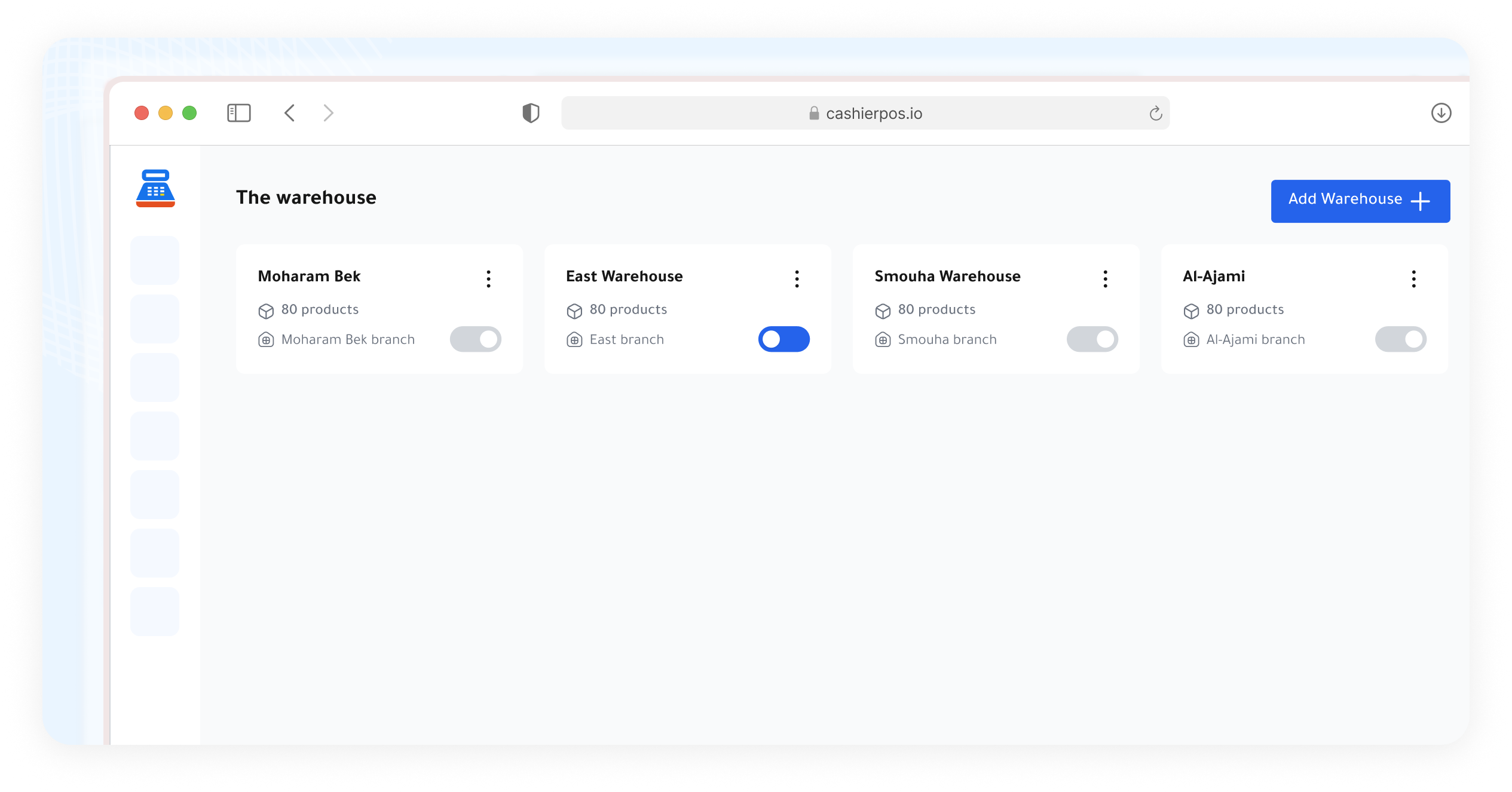Click the box icon in East Warehouse card
The image size is (1512, 792).
pos(574,311)
